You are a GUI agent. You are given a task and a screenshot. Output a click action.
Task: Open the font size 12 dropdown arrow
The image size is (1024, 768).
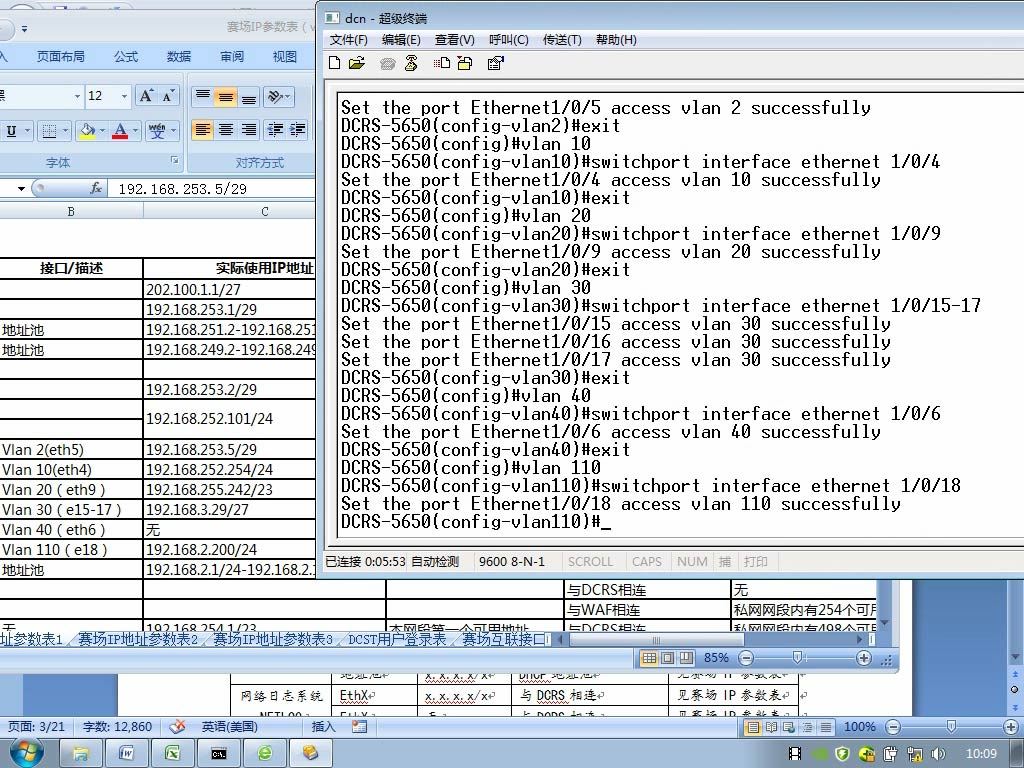coord(124,96)
